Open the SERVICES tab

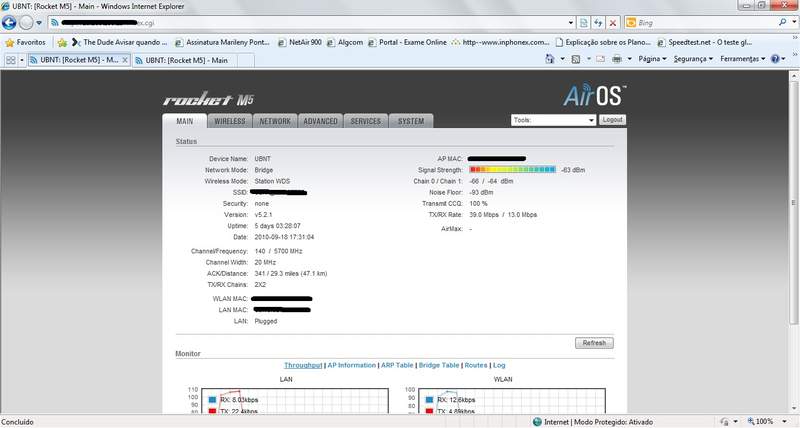coord(365,121)
